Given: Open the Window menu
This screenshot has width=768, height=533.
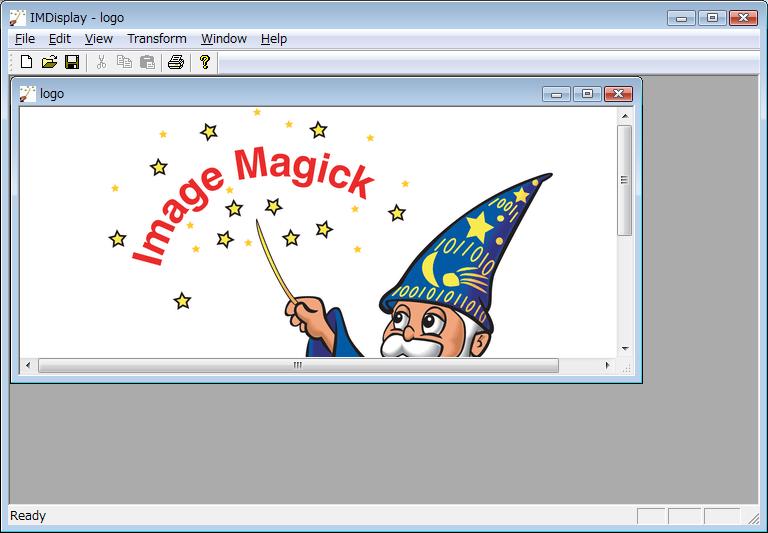Looking at the screenshot, I should pyautogui.click(x=224, y=39).
